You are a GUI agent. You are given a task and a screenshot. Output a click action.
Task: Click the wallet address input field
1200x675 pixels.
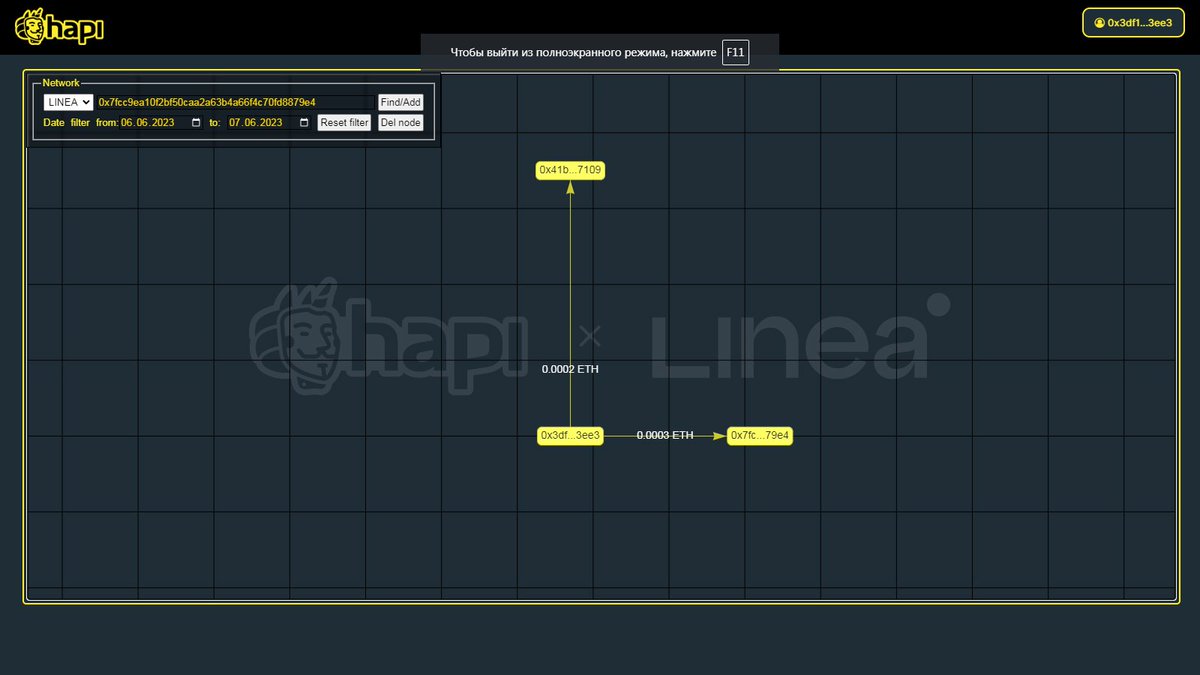pyautogui.click(x=235, y=102)
